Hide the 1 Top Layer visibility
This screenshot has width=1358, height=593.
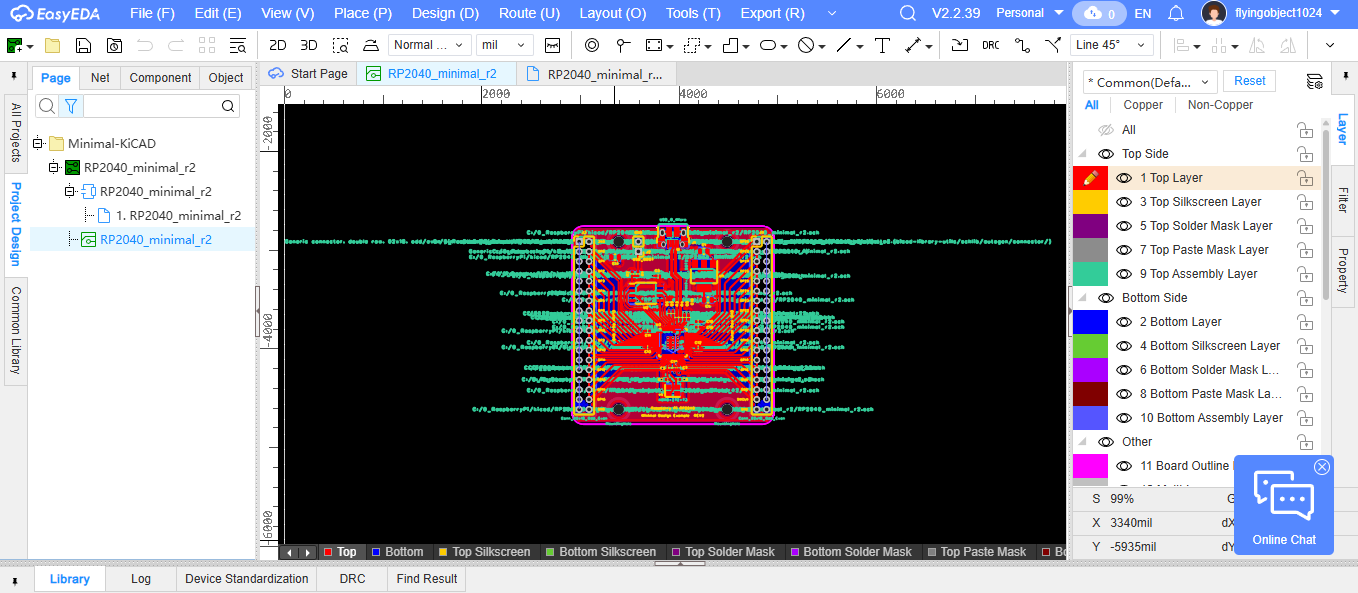(1124, 178)
